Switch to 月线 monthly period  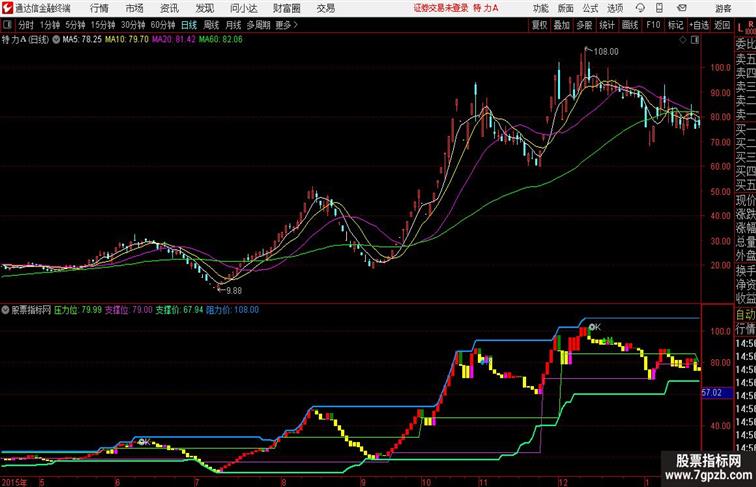coord(233,25)
